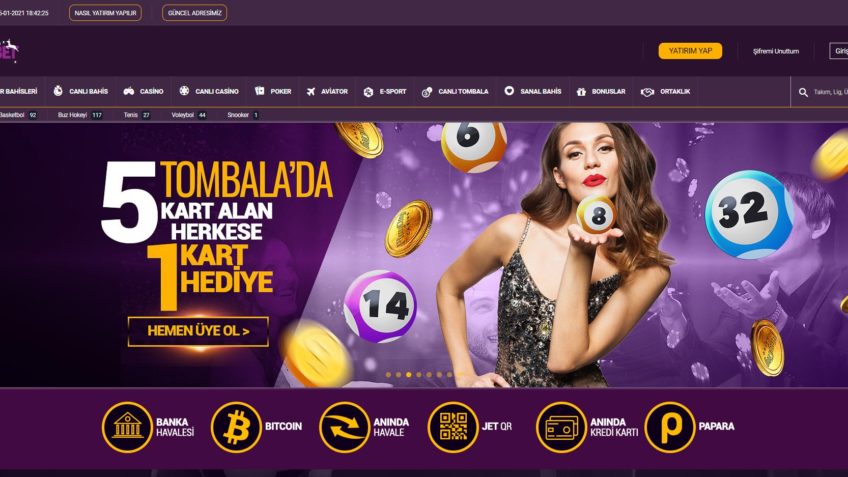Click the Nasıl Yatırım Yapılır button
This screenshot has height=477, width=848.
(x=105, y=13)
